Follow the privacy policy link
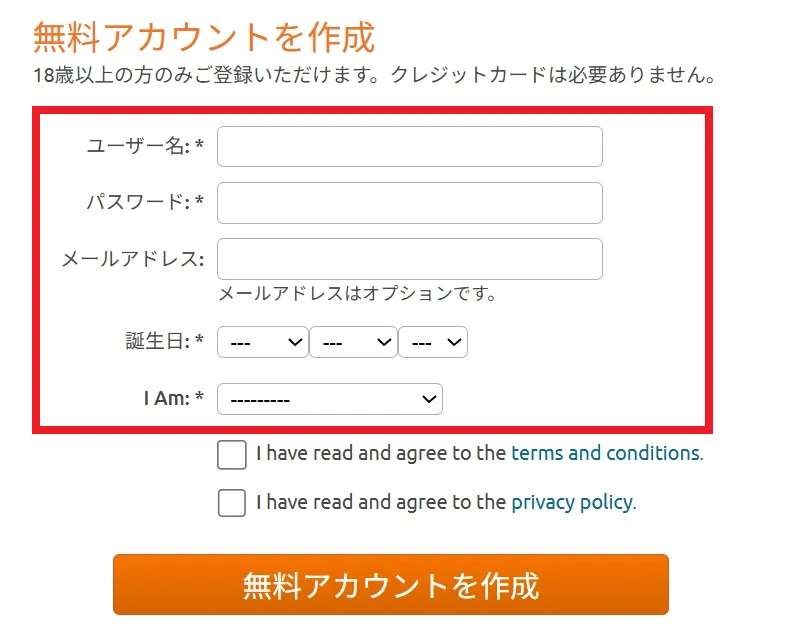This screenshot has height=636, width=787. point(571,502)
